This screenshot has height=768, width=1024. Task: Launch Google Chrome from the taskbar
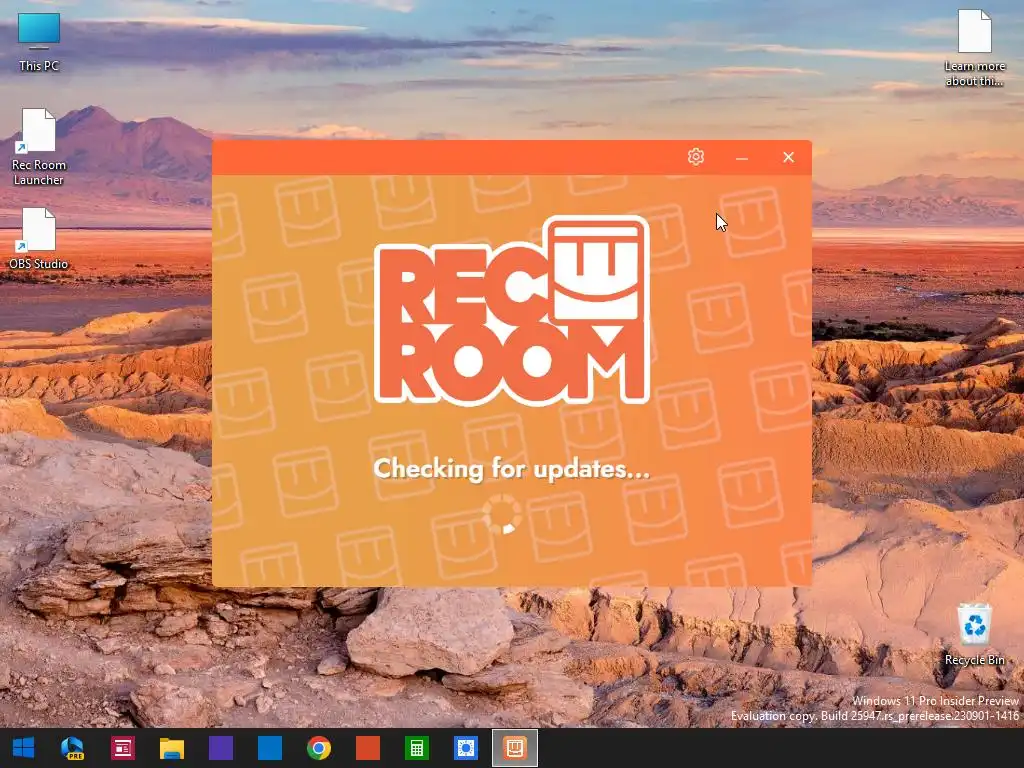click(x=319, y=748)
